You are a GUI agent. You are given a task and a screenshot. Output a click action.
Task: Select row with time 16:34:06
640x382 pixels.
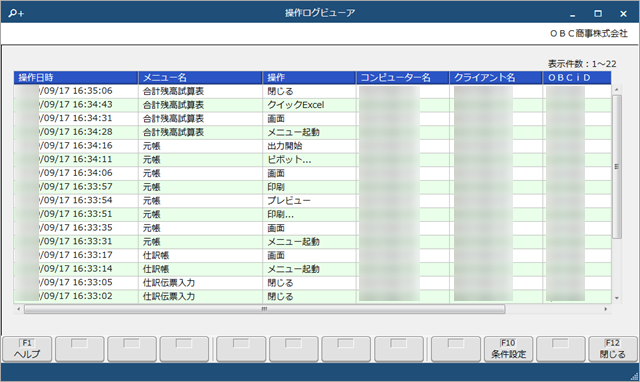tap(313, 173)
